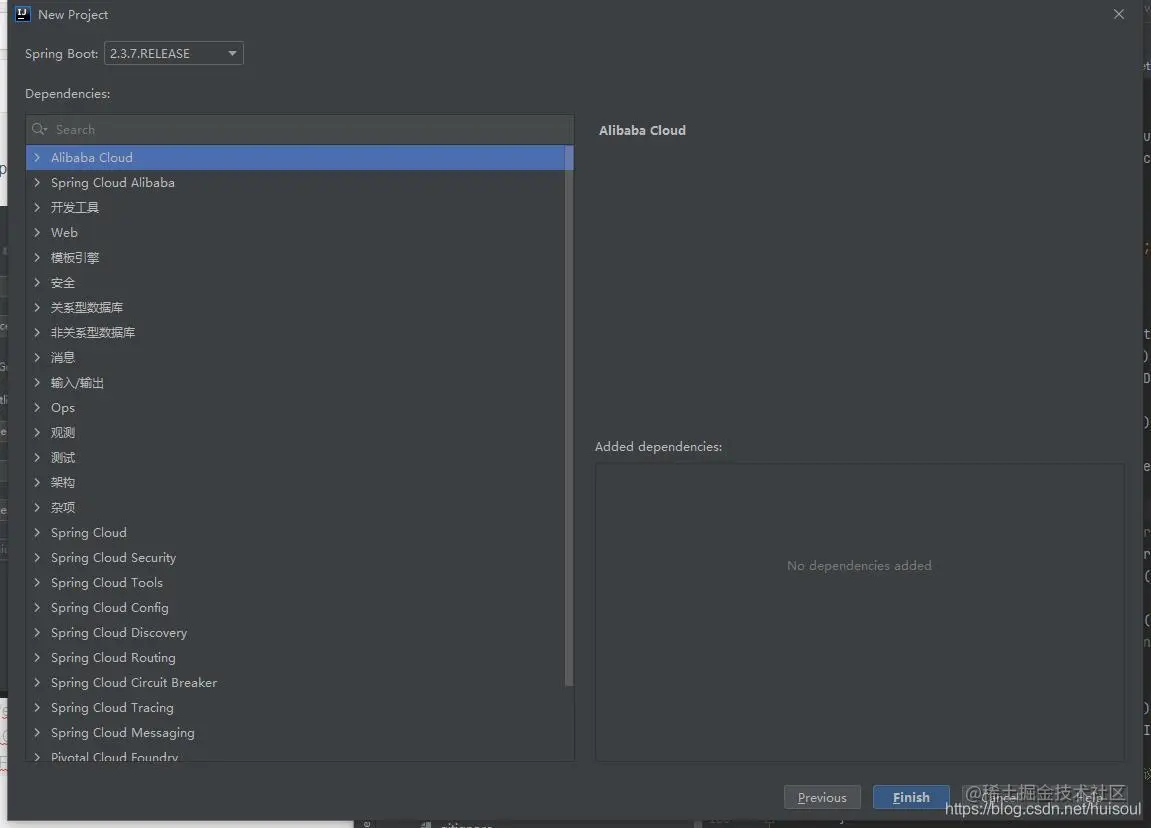The width and height of the screenshot is (1151, 828).
Task: Select the 关系型数据库 category
Action: (x=295, y=307)
